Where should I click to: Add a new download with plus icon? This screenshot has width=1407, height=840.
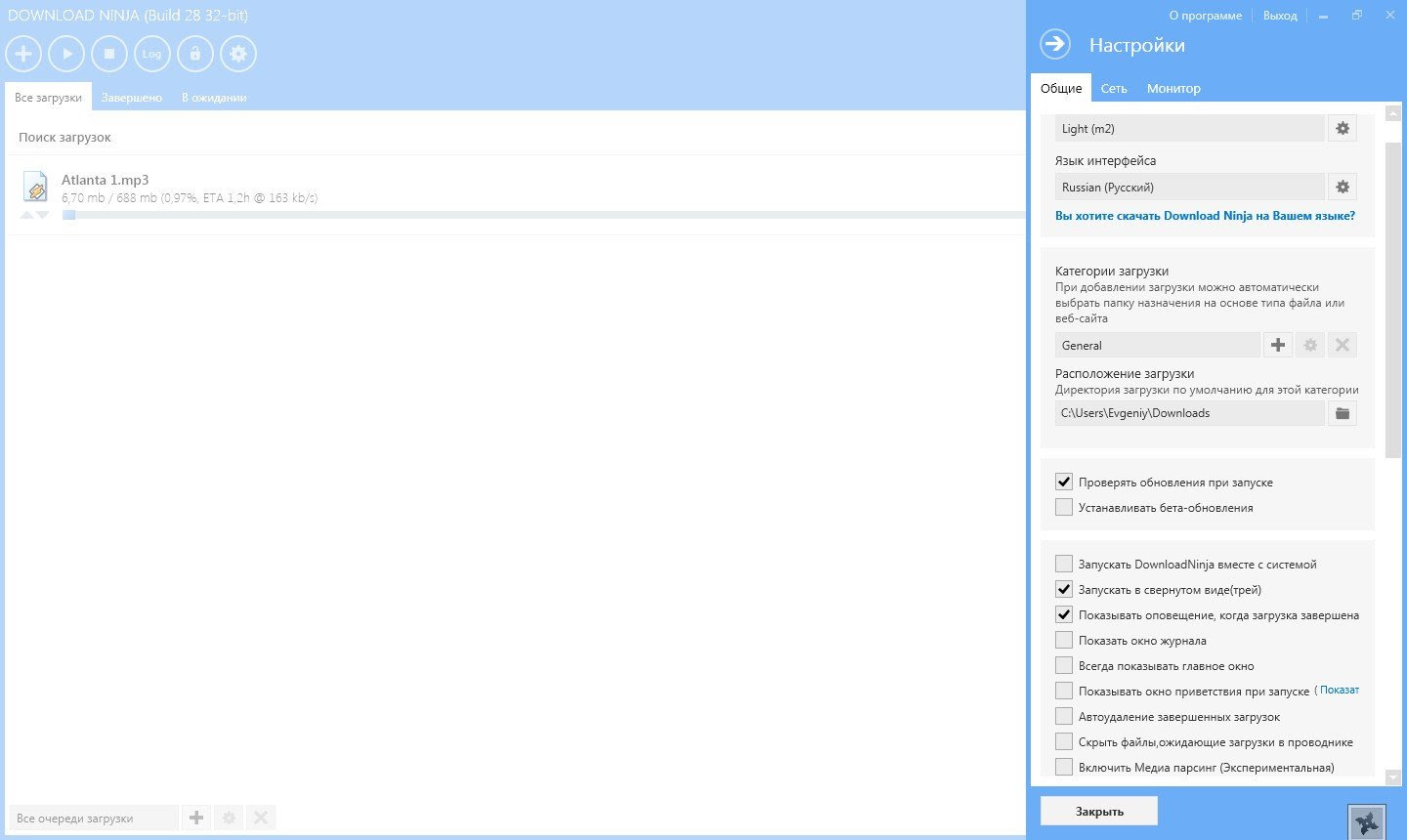click(x=23, y=54)
